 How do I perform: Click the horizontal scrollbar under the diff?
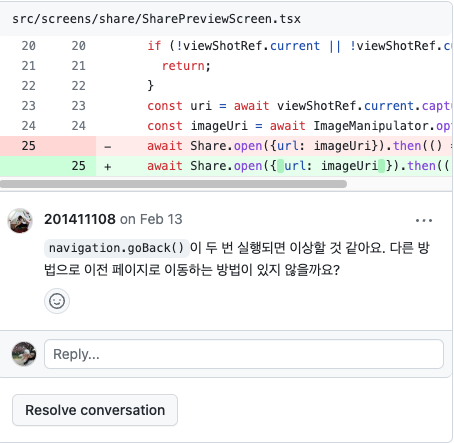(173, 184)
